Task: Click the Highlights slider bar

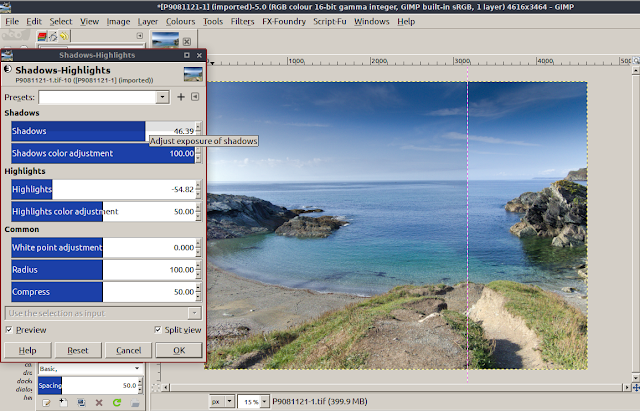Action: tap(103, 189)
